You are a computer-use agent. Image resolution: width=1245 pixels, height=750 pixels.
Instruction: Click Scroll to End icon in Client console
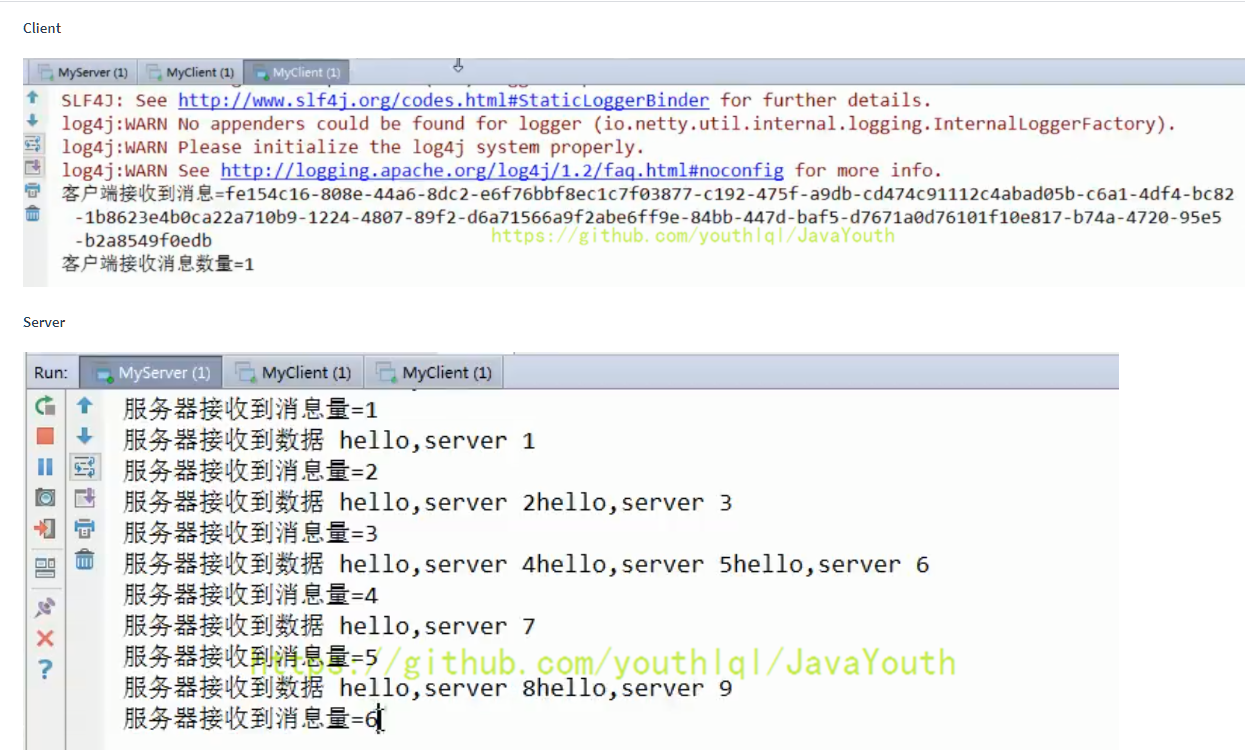32,167
